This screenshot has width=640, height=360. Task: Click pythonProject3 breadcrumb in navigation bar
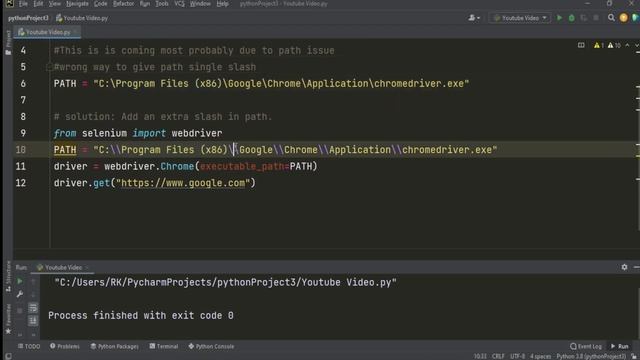[x=28, y=18]
